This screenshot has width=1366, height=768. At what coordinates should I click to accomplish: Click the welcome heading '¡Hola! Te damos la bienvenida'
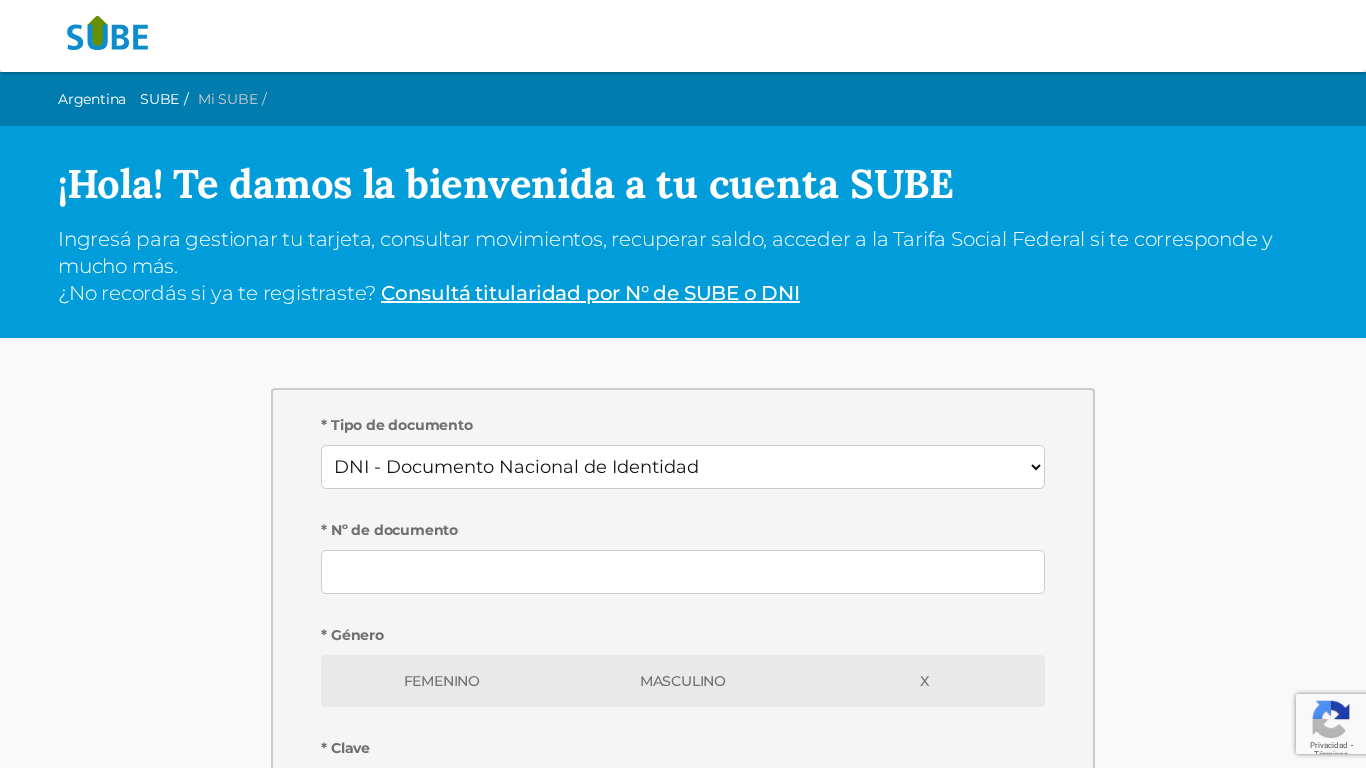505,184
